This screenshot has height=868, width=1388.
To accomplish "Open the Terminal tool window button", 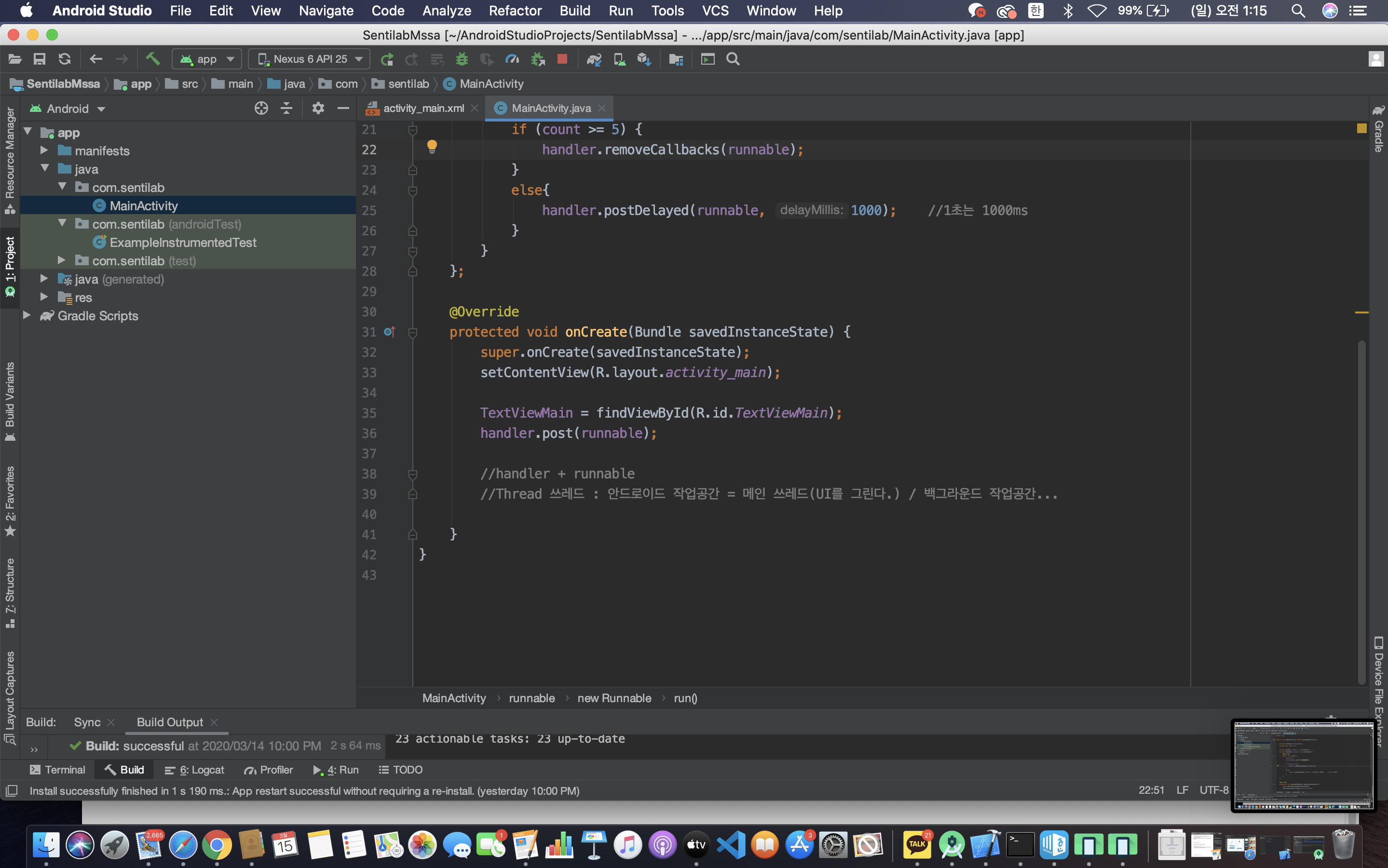I will (x=57, y=770).
